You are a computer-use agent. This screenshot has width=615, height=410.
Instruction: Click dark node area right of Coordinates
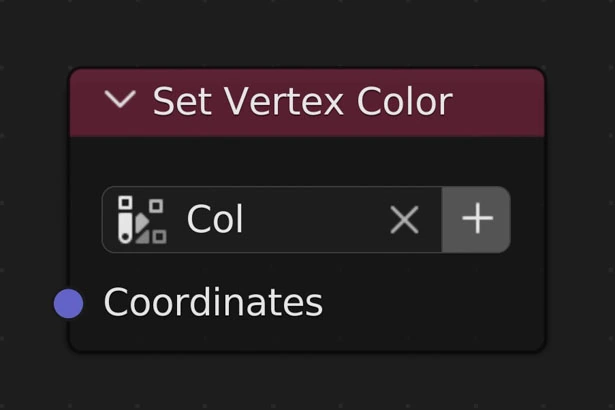tap(440, 303)
